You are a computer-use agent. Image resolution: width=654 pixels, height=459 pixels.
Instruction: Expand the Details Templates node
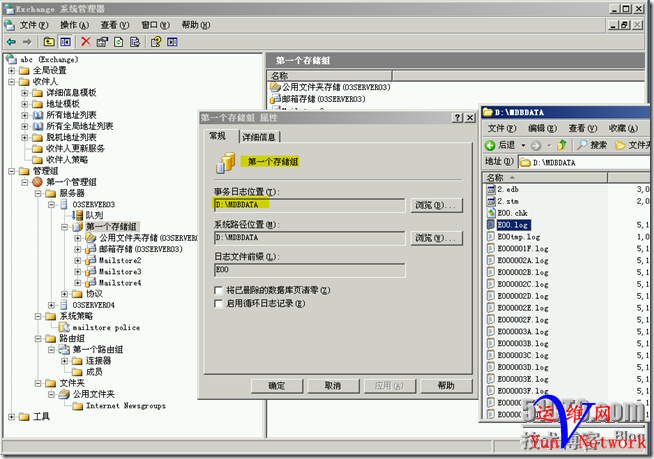(25, 93)
